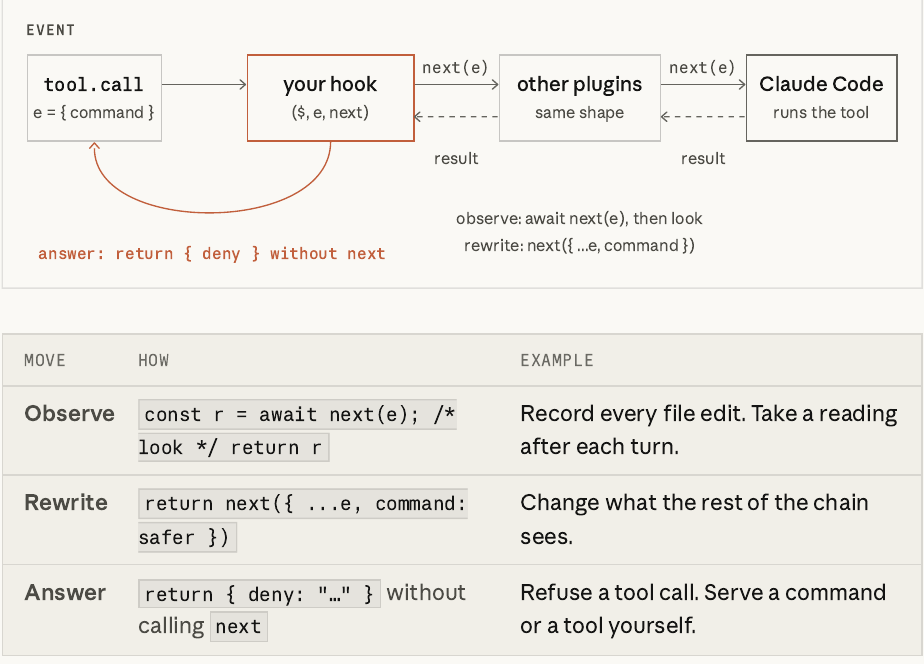Click the 'rewrite: next({ ...e, command })' note
Viewport: 924px width, 664px height.
[579, 245]
